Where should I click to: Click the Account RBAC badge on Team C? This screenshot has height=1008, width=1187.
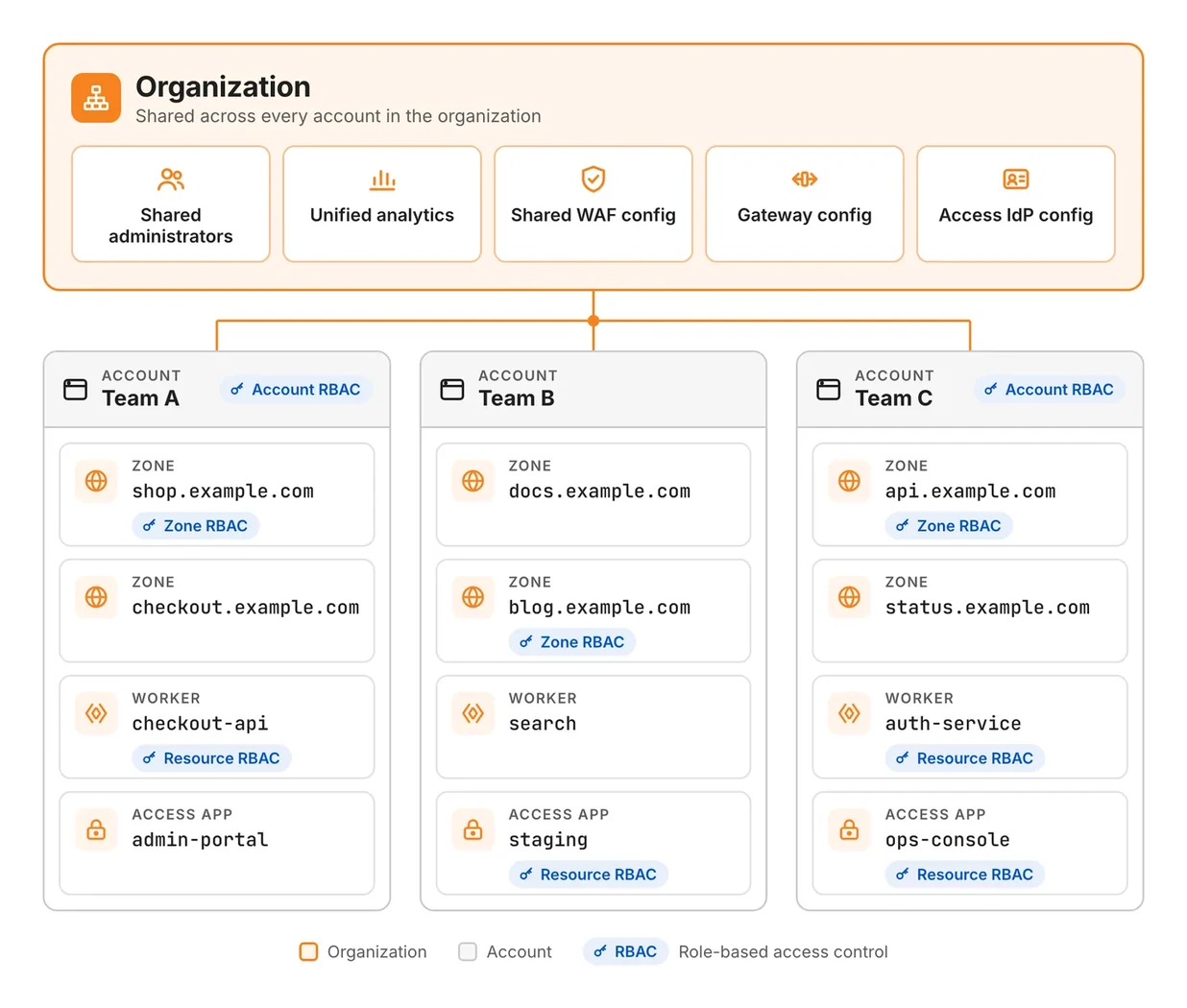(x=1050, y=389)
